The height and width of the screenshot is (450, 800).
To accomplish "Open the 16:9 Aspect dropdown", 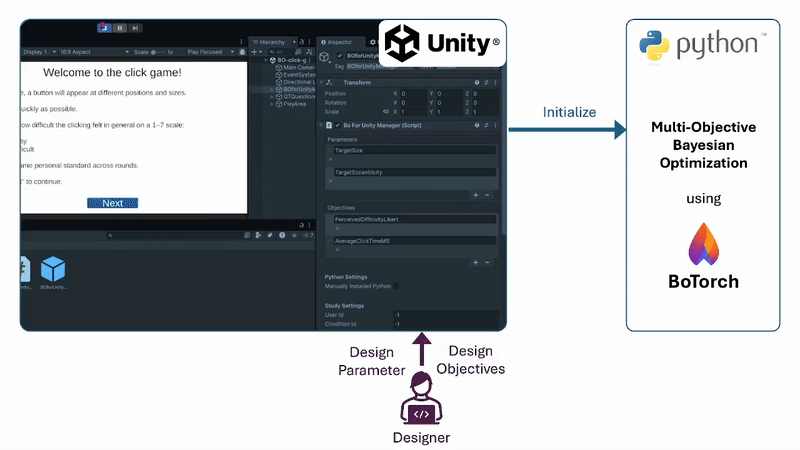I will [80, 51].
